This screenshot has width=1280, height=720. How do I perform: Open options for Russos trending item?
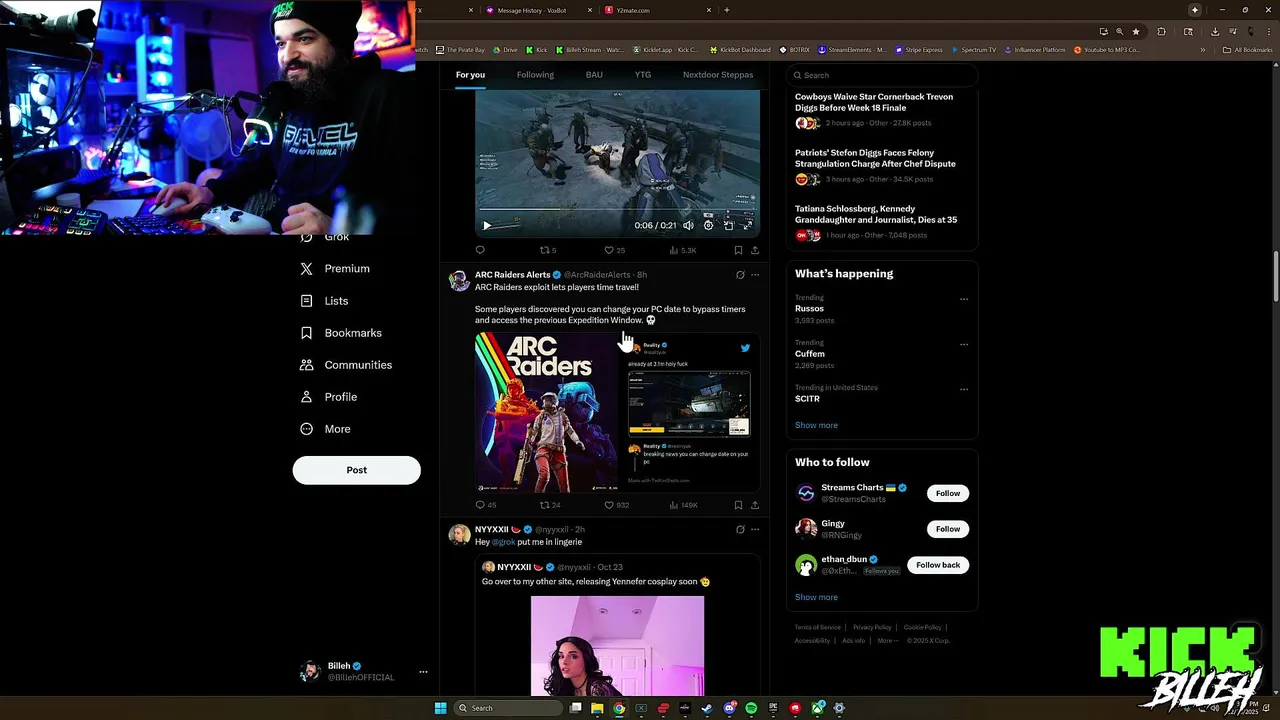click(x=964, y=299)
